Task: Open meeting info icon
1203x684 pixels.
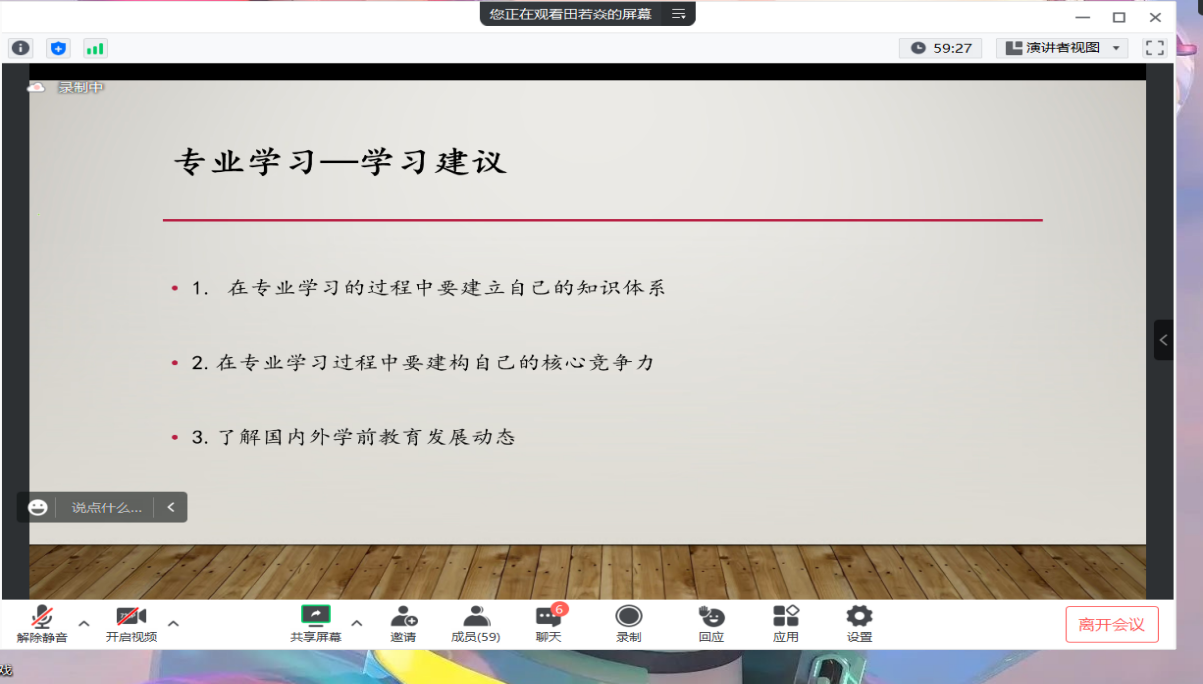Action: 21,48
